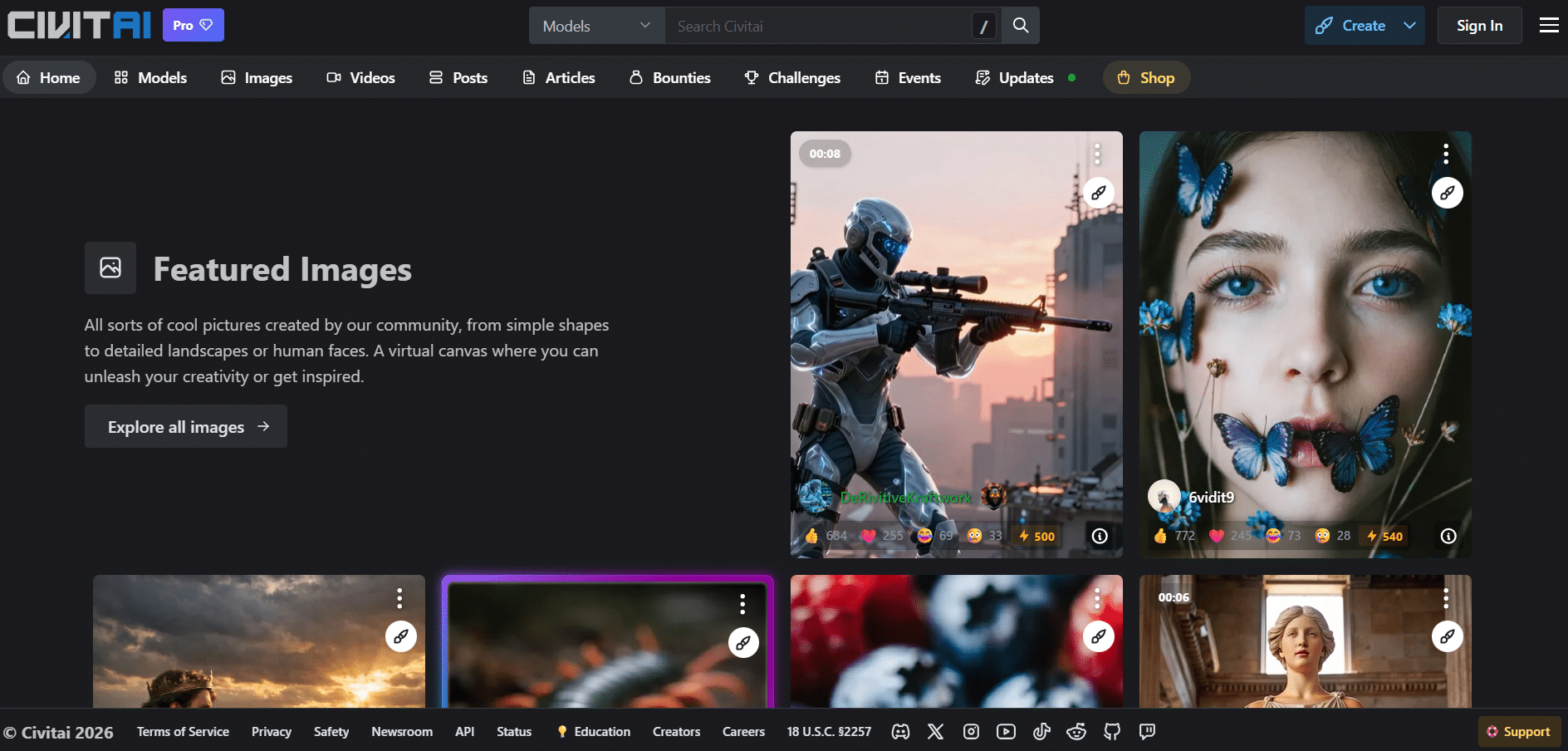Viewport: 1568px width, 751px height.
Task: Click the TikTok icon in the footer
Action: tap(1041, 732)
